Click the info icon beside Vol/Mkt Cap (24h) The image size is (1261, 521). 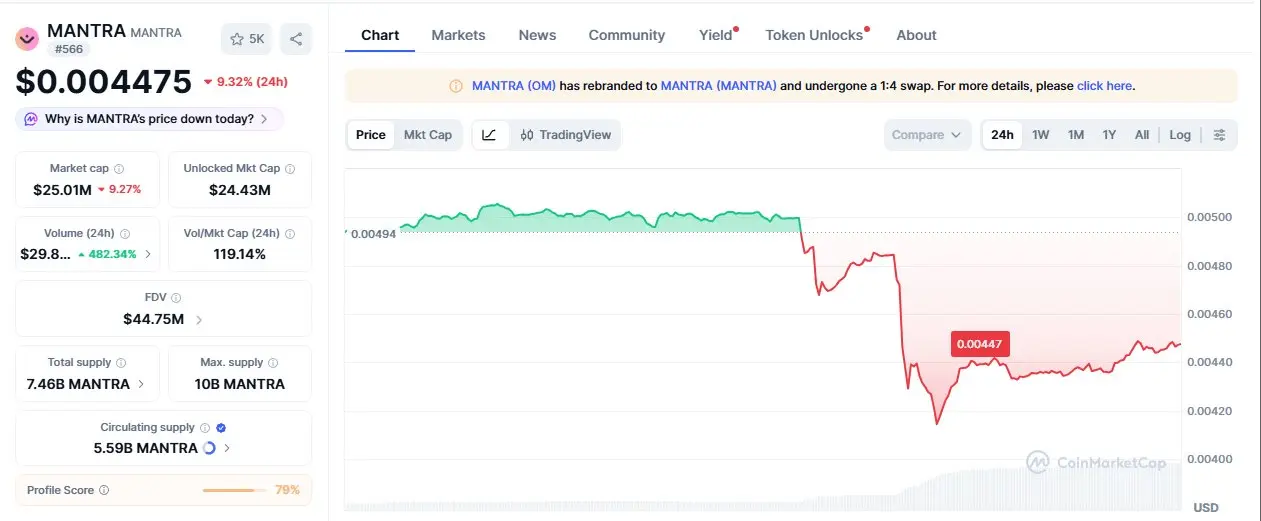[290, 234]
